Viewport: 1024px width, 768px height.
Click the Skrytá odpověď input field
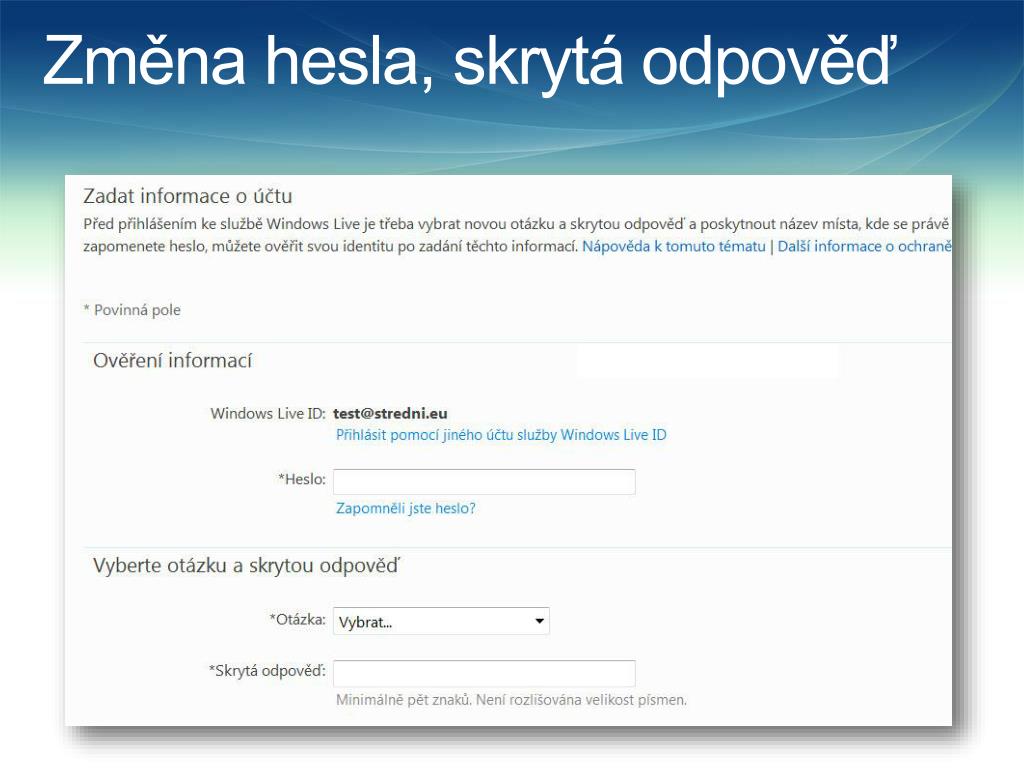point(484,673)
